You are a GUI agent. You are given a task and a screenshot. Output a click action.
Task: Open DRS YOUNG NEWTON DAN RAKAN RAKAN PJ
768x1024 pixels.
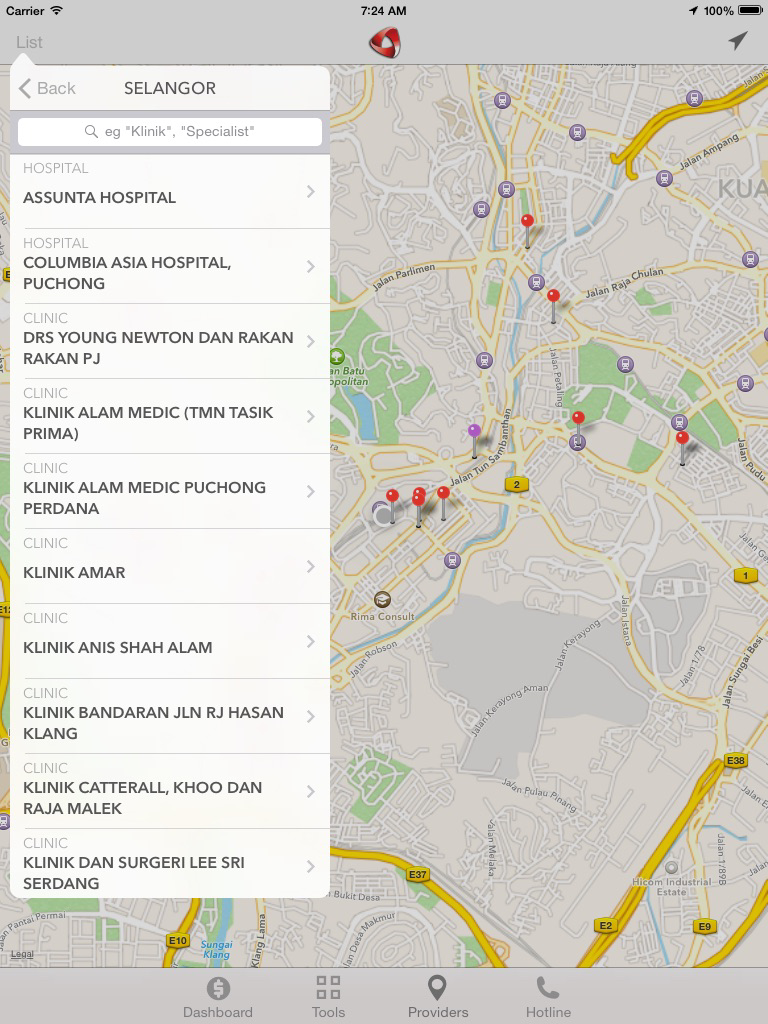pos(170,342)
